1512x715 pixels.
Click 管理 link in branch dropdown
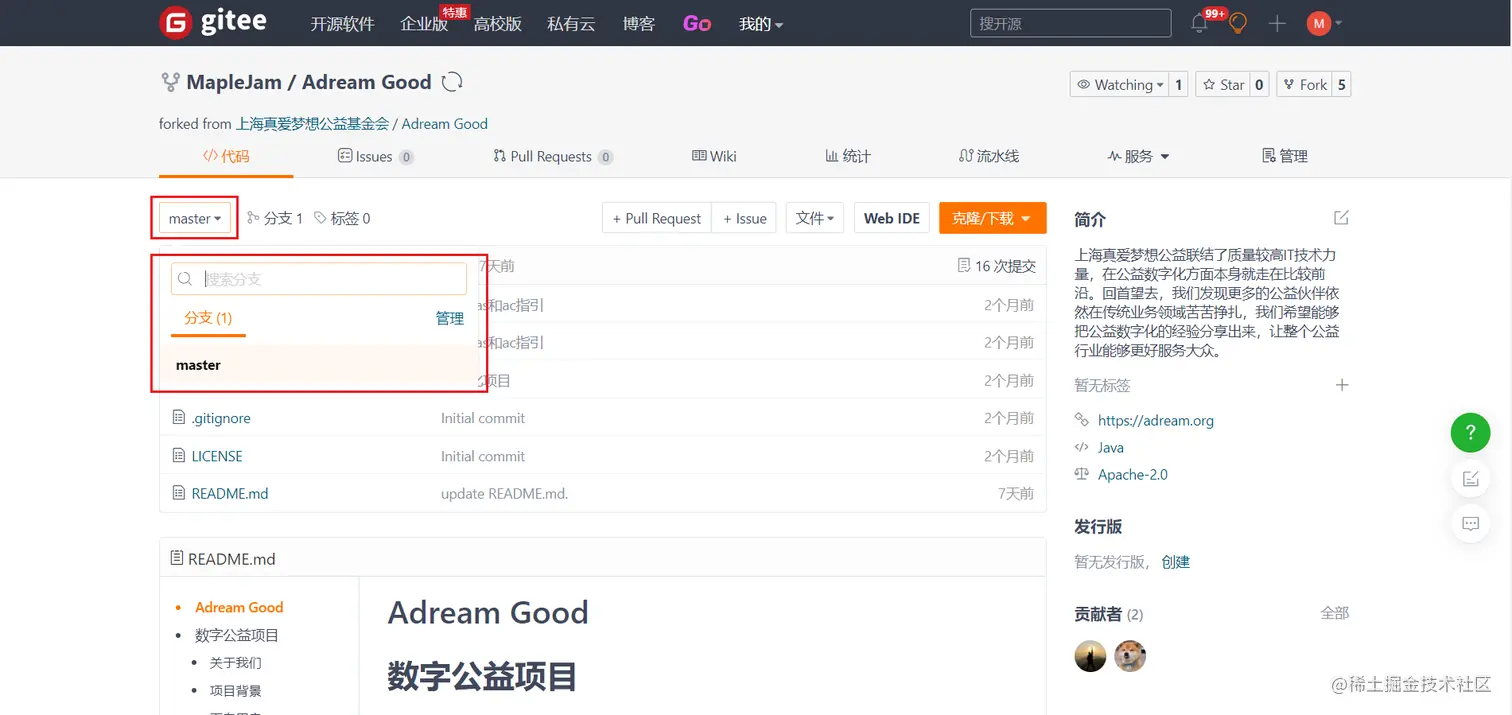(450, 318)
